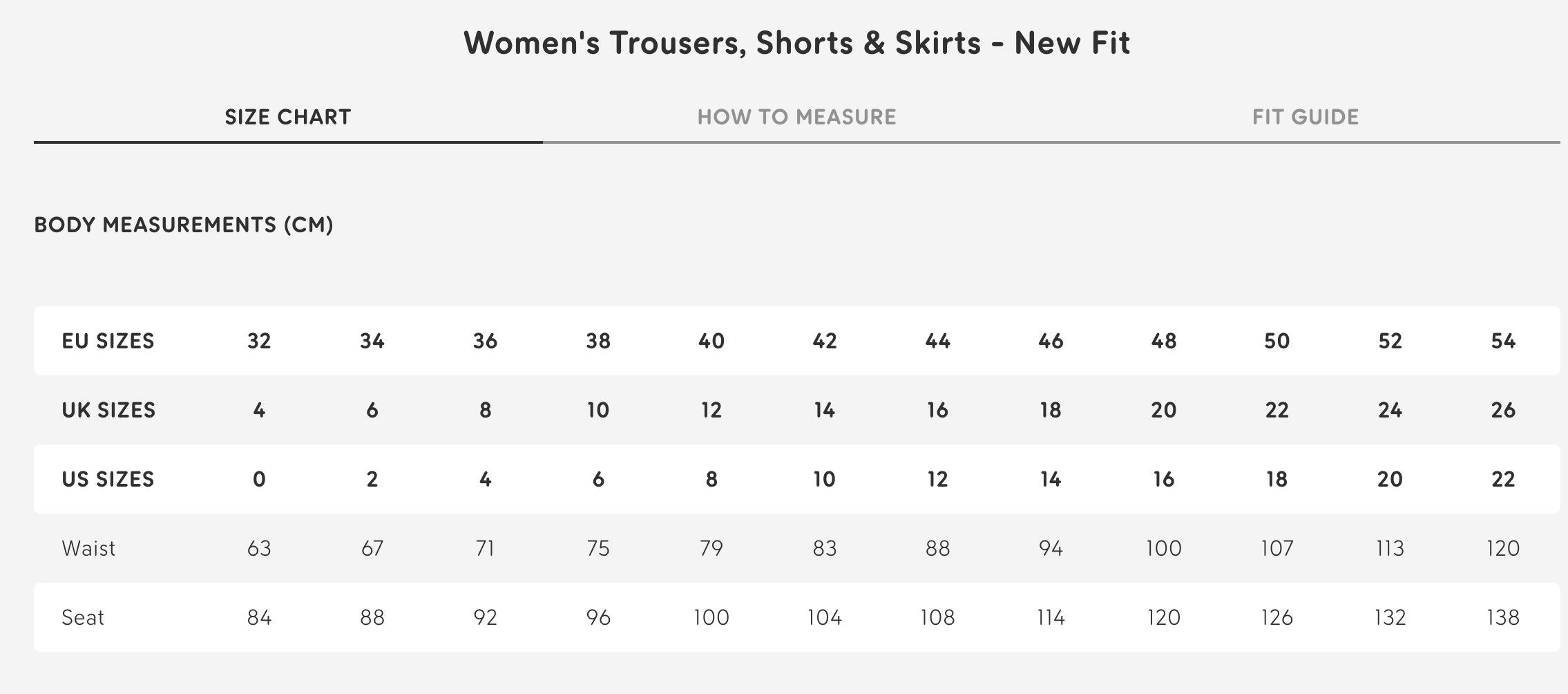This screenshot has height=694, width=1568.
Task: Select EU size 32 cell
Action: 259,341
